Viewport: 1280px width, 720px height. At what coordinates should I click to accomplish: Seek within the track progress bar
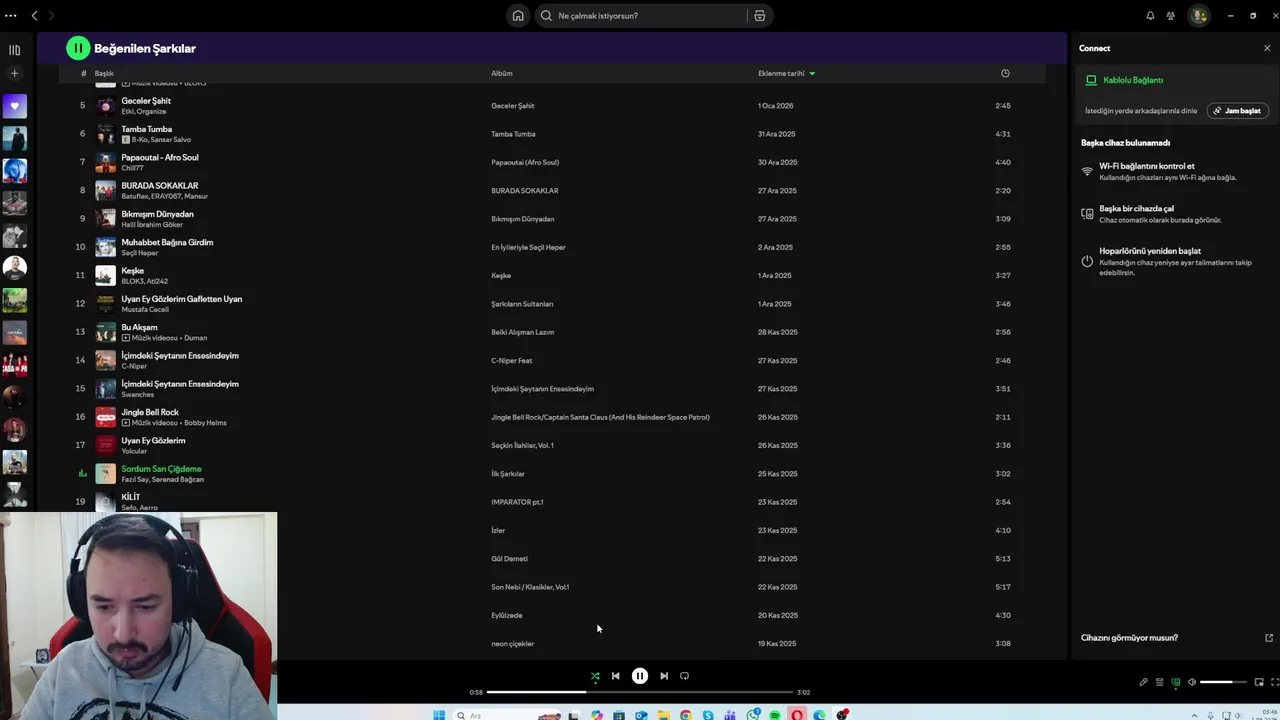tap(640, 692)
